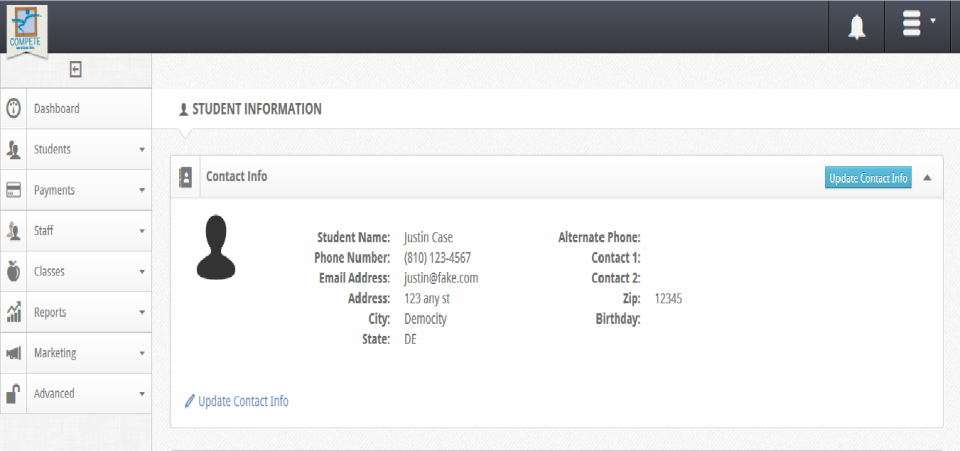Open the Dashboard menu item
This screenshot has width=960, height=451.
(57, 108)
